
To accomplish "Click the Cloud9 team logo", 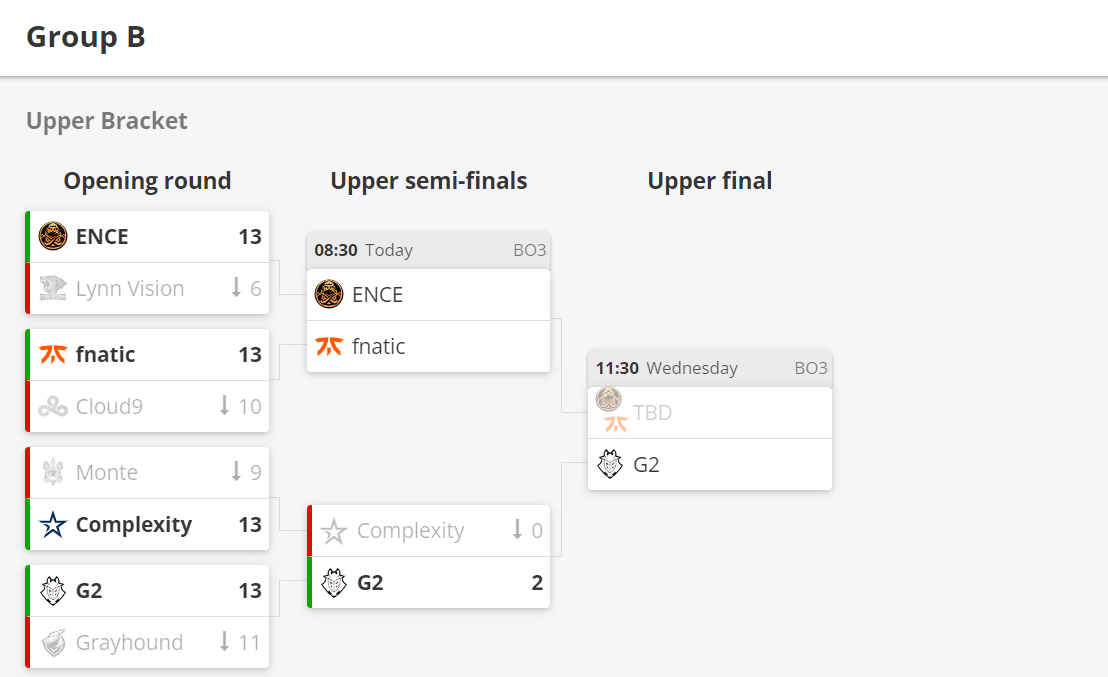I will click(53, 406).
